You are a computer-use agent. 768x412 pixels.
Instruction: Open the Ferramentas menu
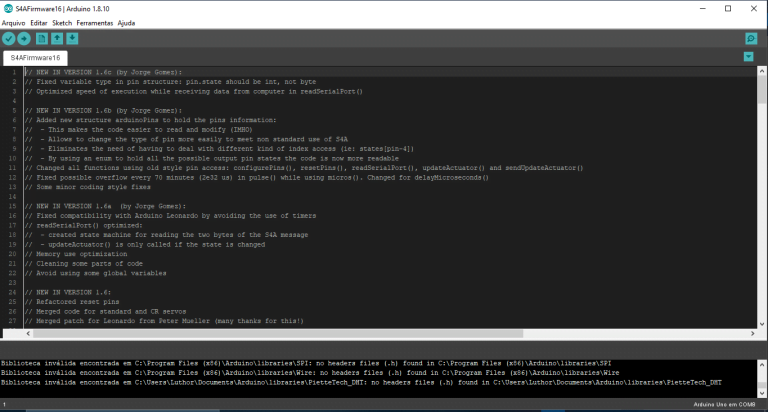[x=95, y=22]
